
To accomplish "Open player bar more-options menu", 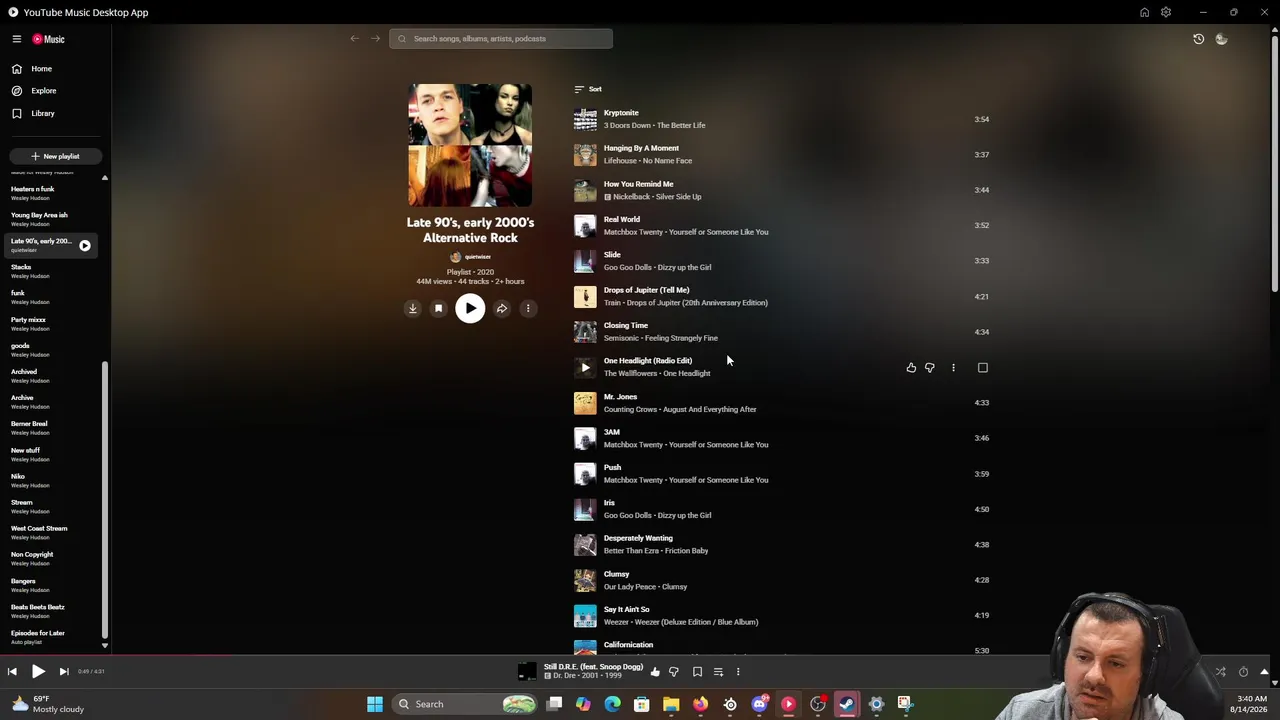I will [738, 672].
